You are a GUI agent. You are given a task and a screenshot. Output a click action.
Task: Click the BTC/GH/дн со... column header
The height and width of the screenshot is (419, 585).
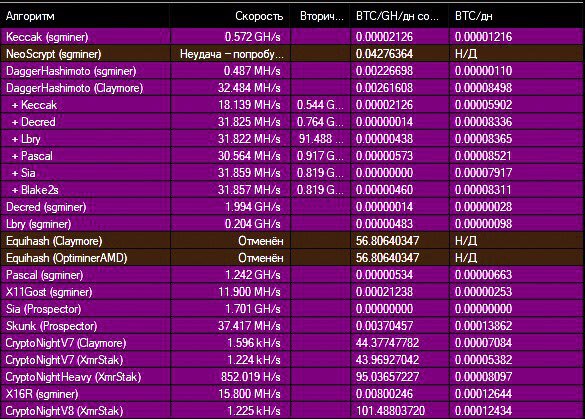(x=400, y=16)
